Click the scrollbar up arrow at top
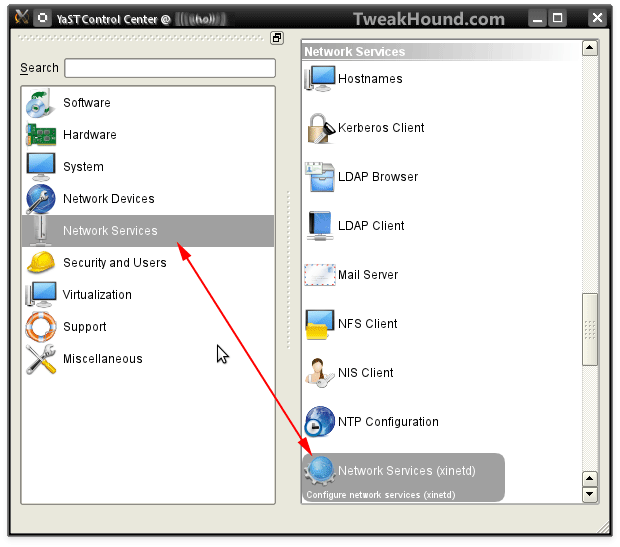The height and width of the screenshot is (547, 620). [x=590, y=48]
